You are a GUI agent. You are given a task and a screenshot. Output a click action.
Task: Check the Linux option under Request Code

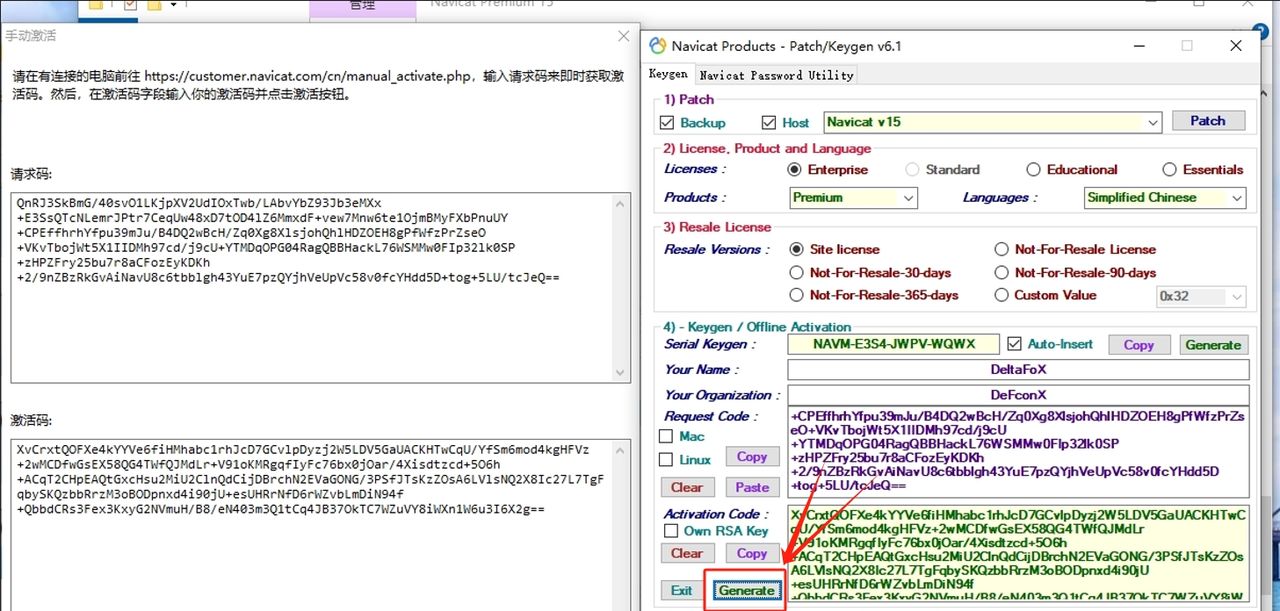(x=668, y=460)
